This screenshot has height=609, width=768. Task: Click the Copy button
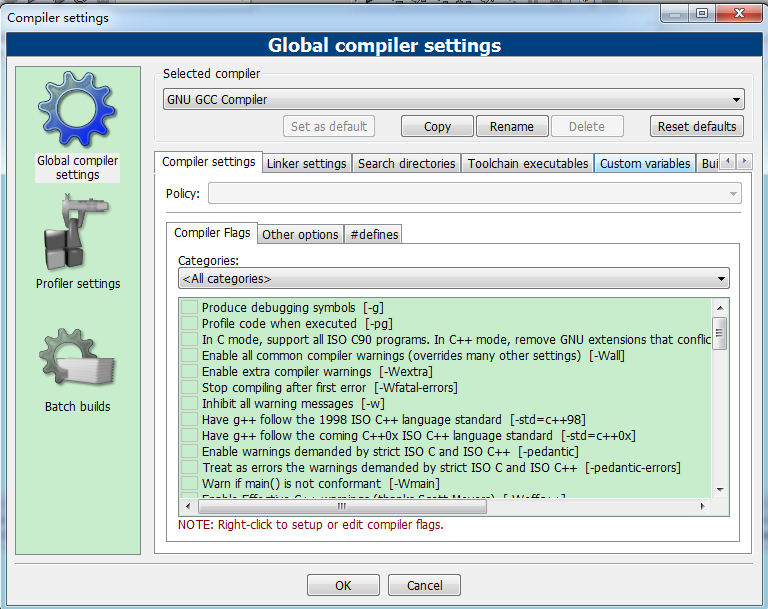coord(437,126)
